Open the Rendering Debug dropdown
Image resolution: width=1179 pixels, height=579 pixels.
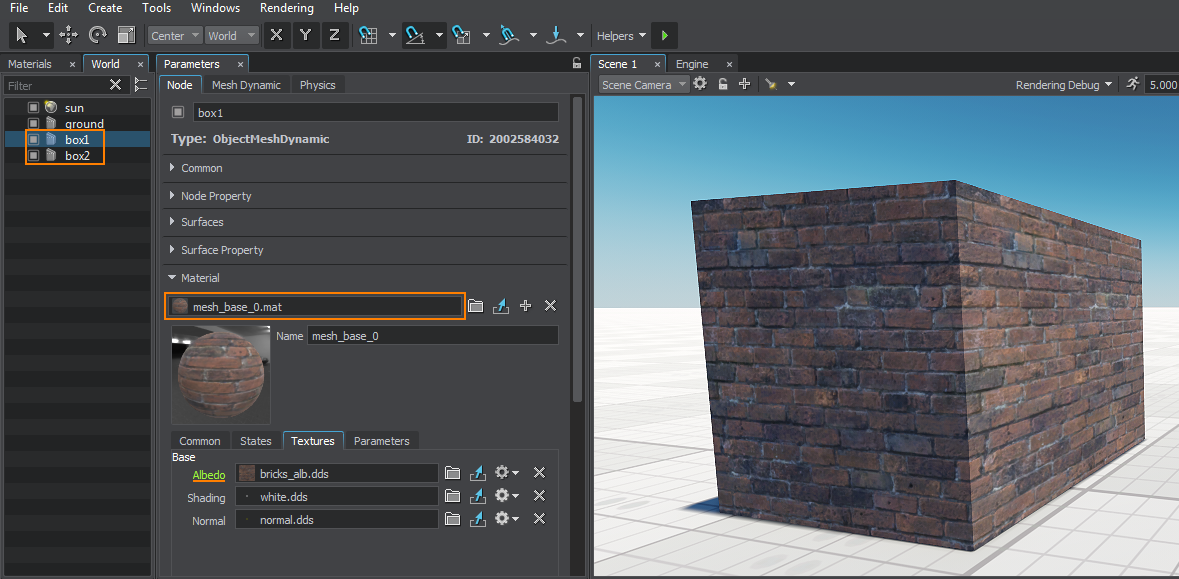(1064, 85)
